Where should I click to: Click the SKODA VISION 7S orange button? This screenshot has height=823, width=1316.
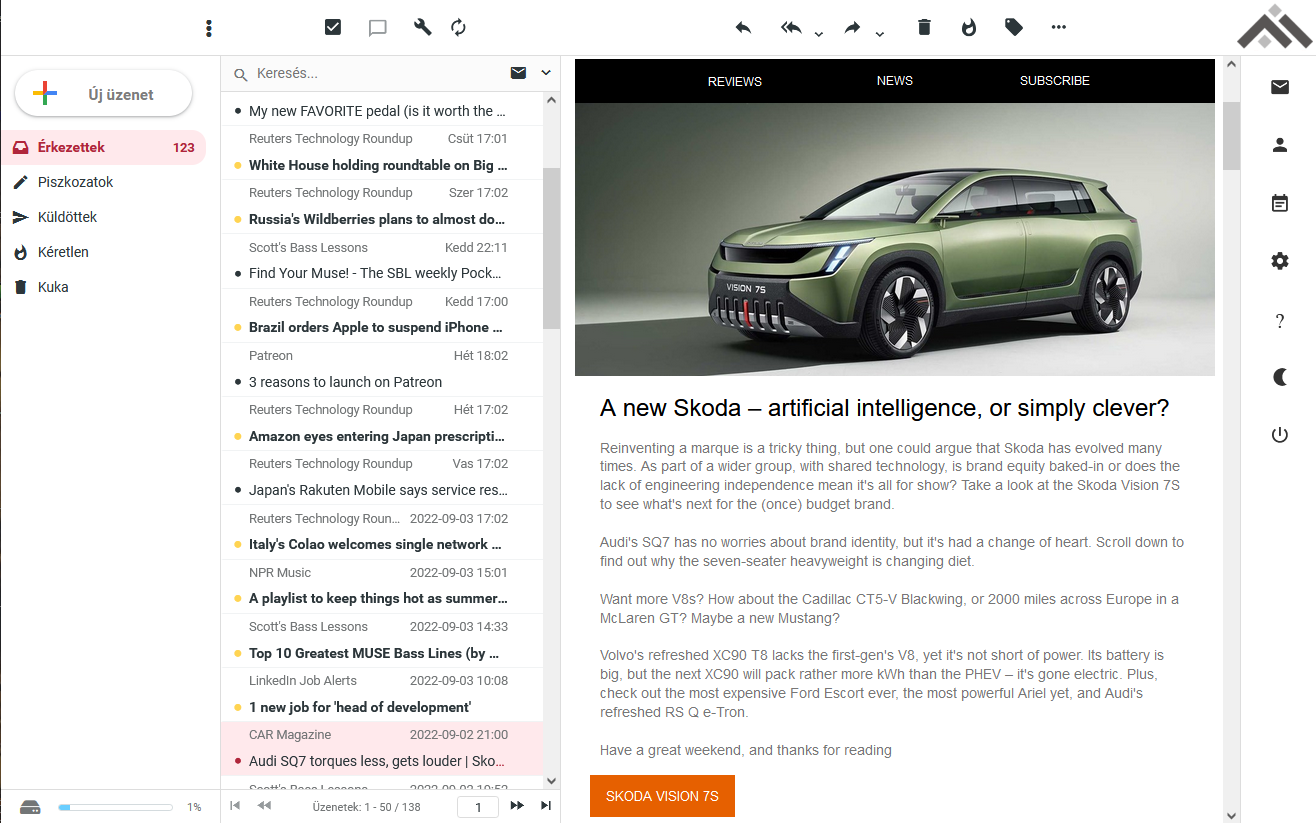pyautogui.click(x=662, y=796)
